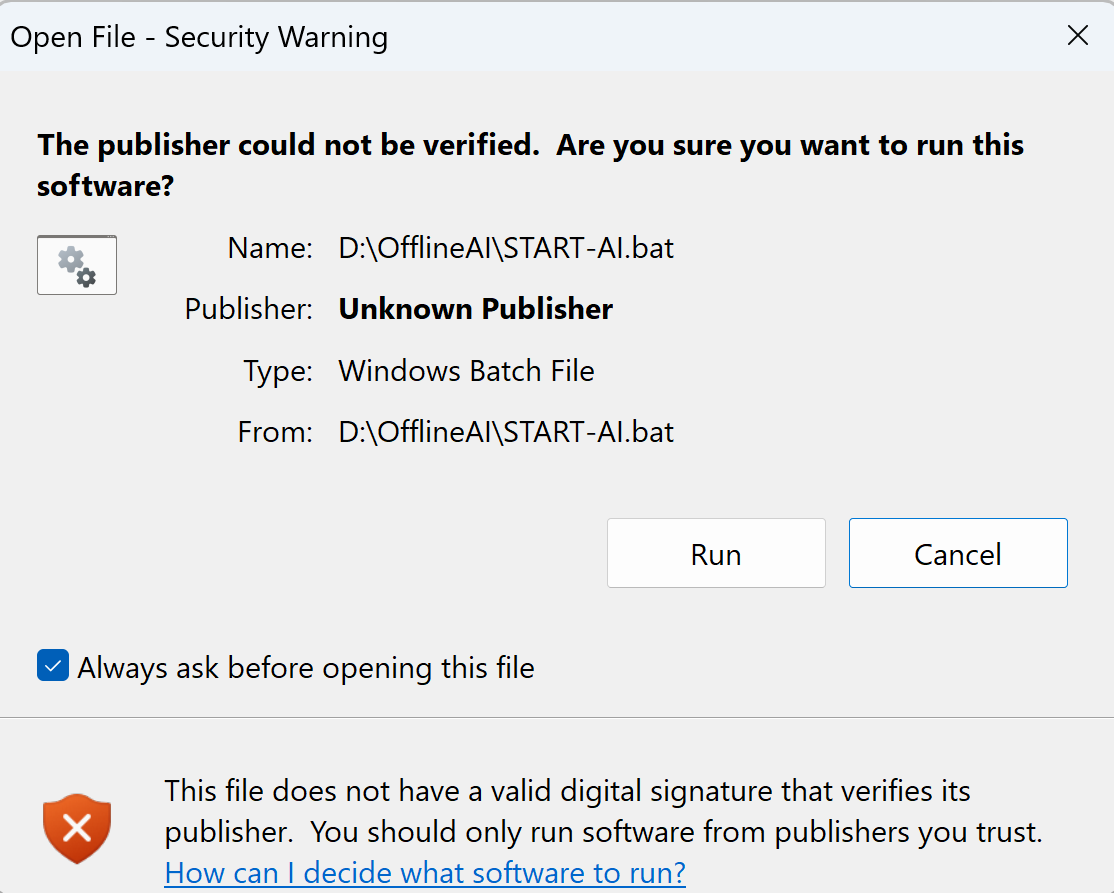The height and width of the screenshot is (893, 1114).
Task: Click the valid digital signature warning text
Action: pyautogui.click(x=603, y=811)
